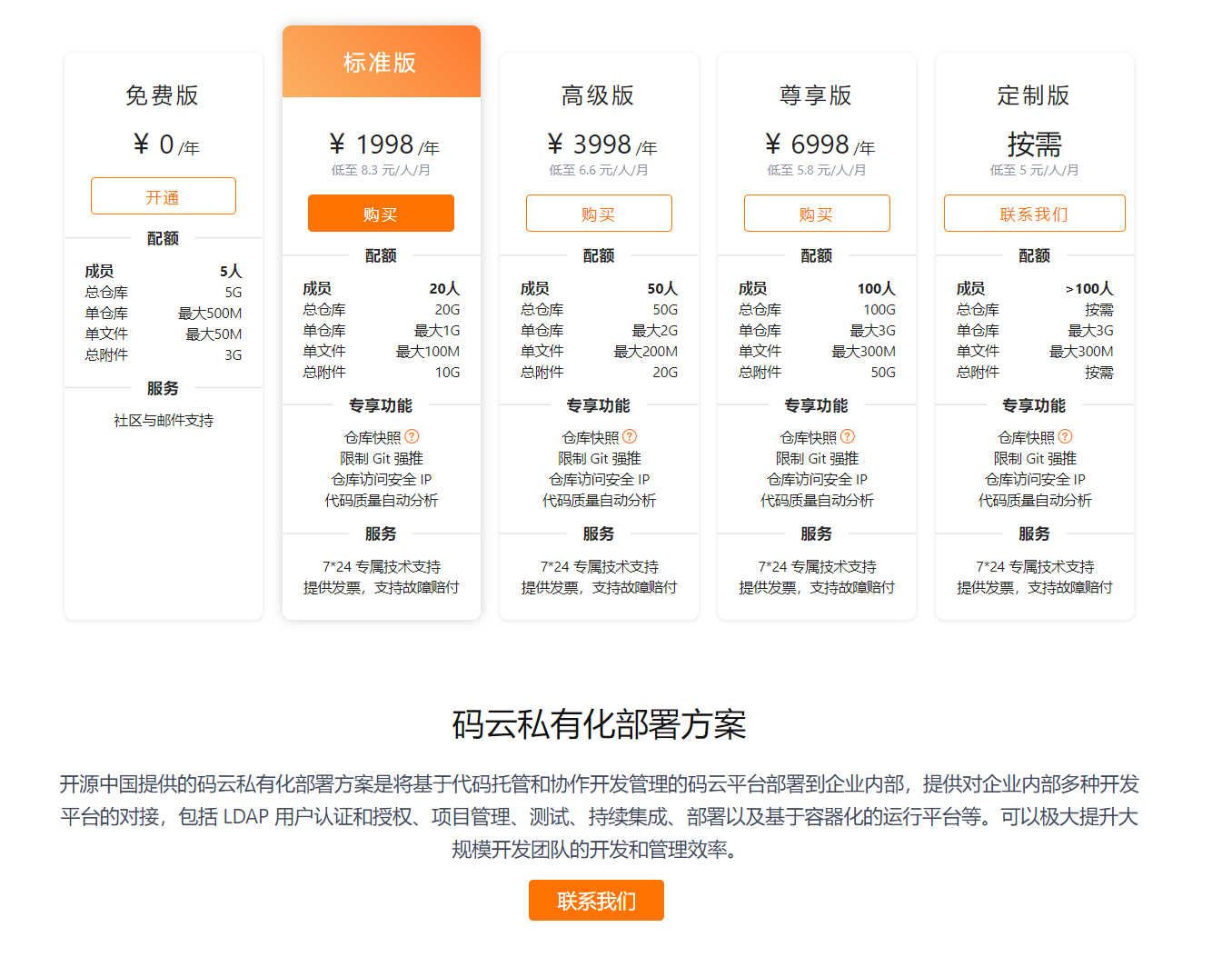Screen dimensions: 1232x957
Task: Click the "服务" section header in 免费版
Action: (x=164, y=388)
